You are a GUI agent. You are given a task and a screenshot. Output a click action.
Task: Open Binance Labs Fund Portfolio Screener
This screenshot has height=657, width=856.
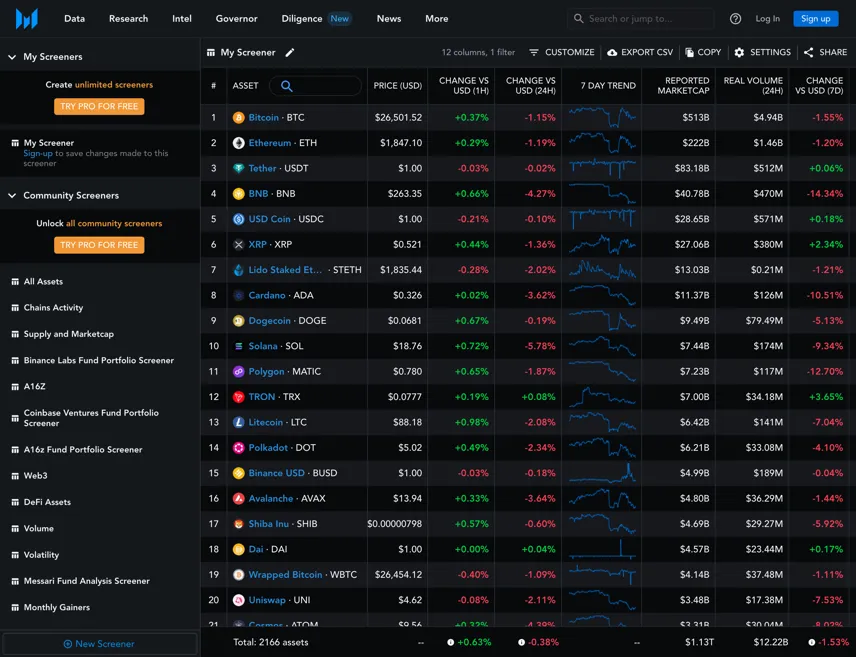[99, 360]
